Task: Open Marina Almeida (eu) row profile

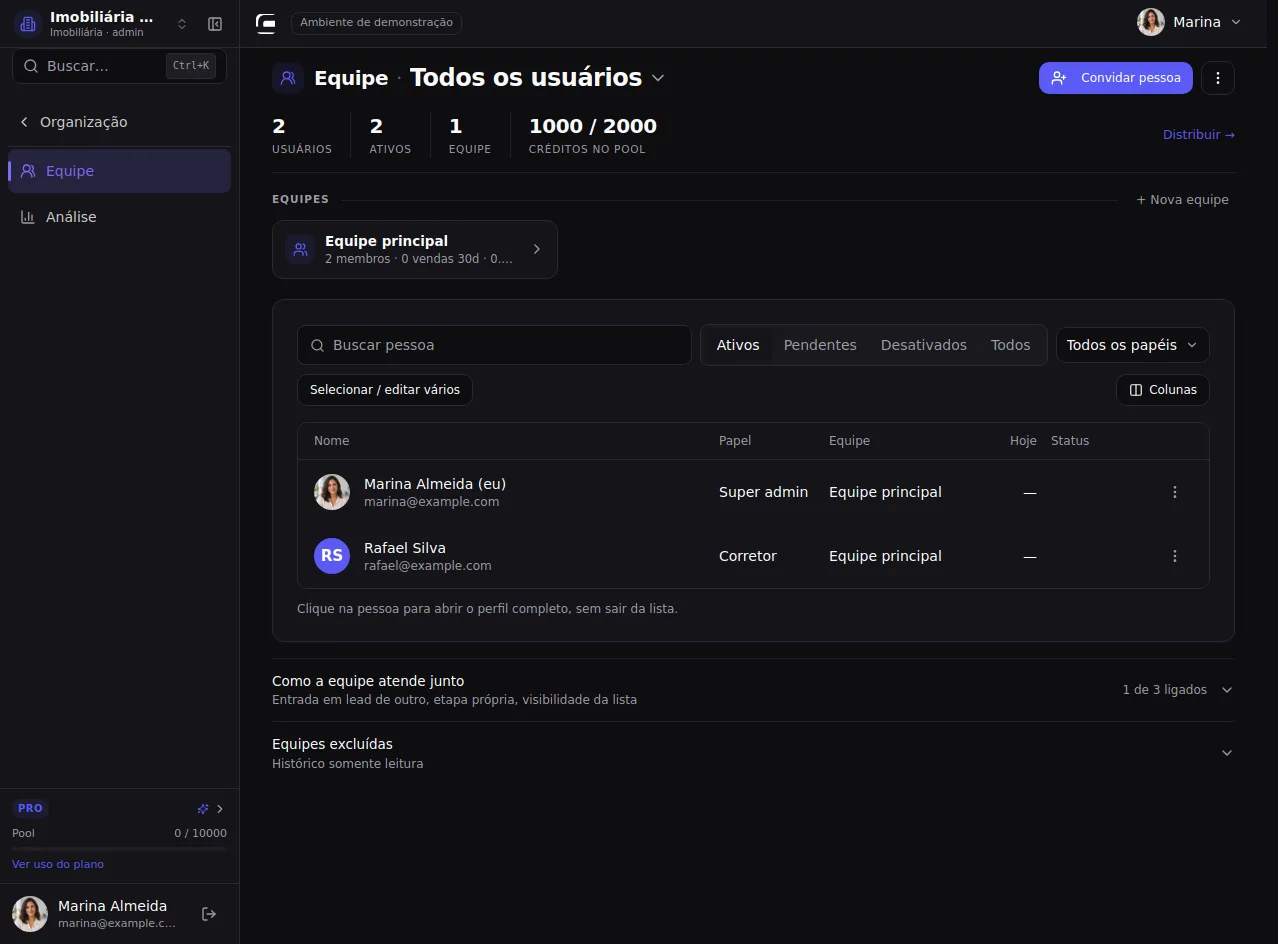Action: (753, 492)
